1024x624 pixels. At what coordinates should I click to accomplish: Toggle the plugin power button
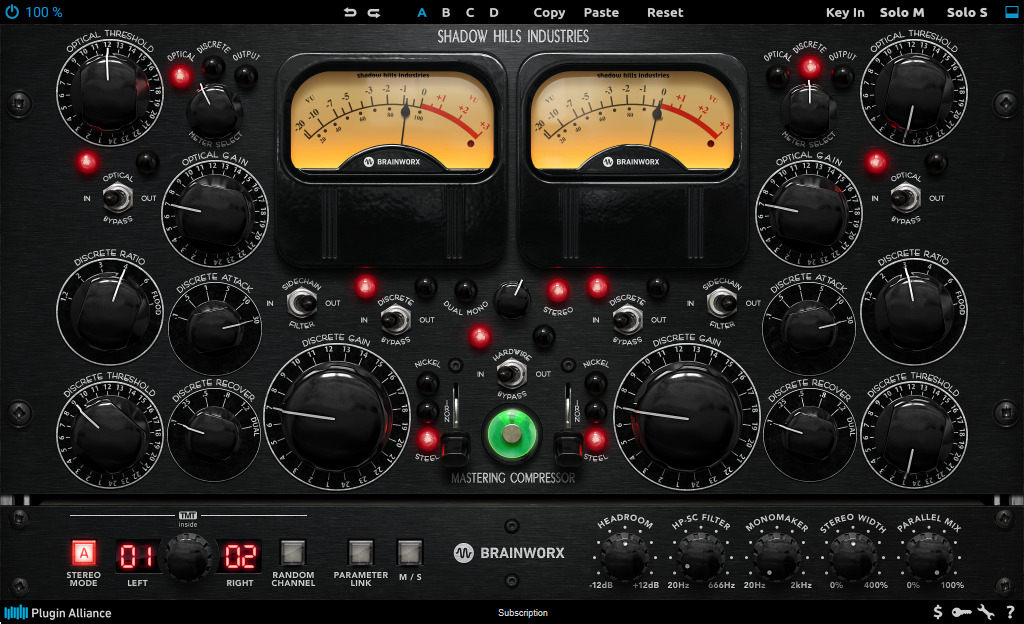coord(12,12)
